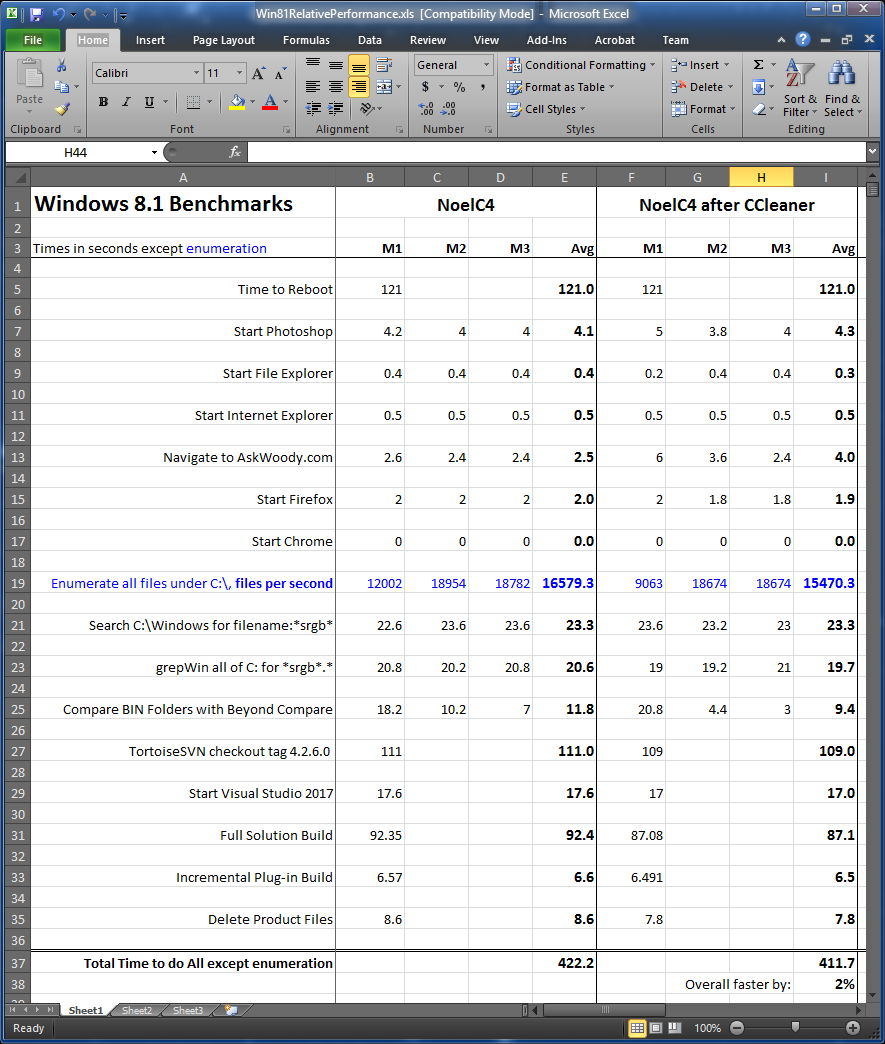Open the font size 11 dropdown
Viewport: 885px width, 1044px height.
point(239,73)
